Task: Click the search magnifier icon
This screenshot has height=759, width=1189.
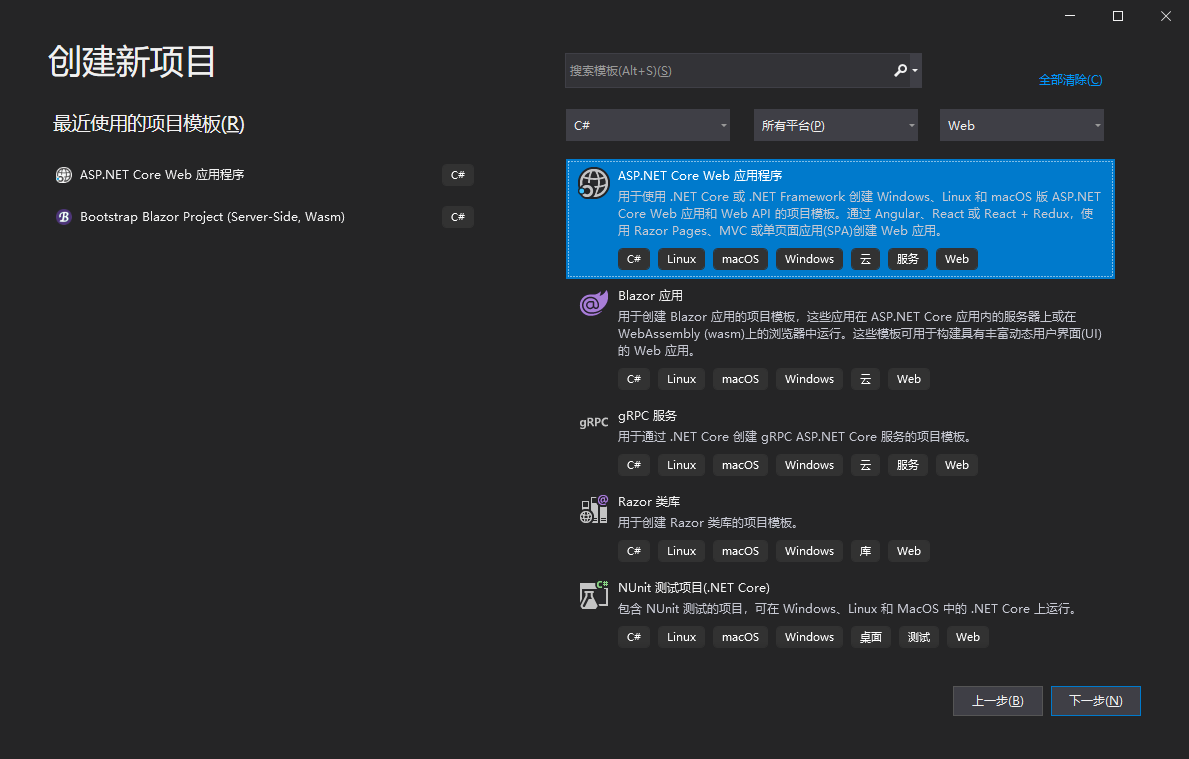Action: [900, 71]
